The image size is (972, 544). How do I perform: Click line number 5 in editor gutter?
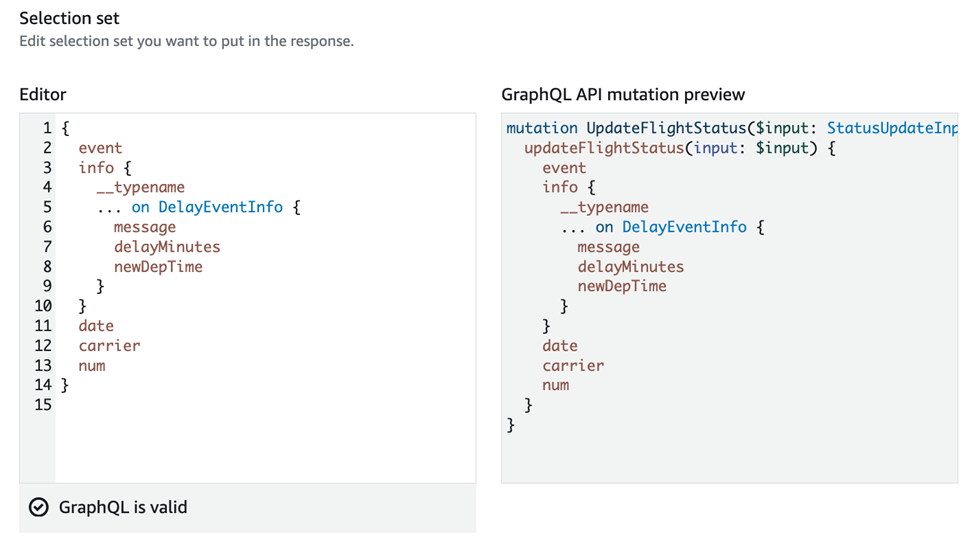tap(46, 207)
